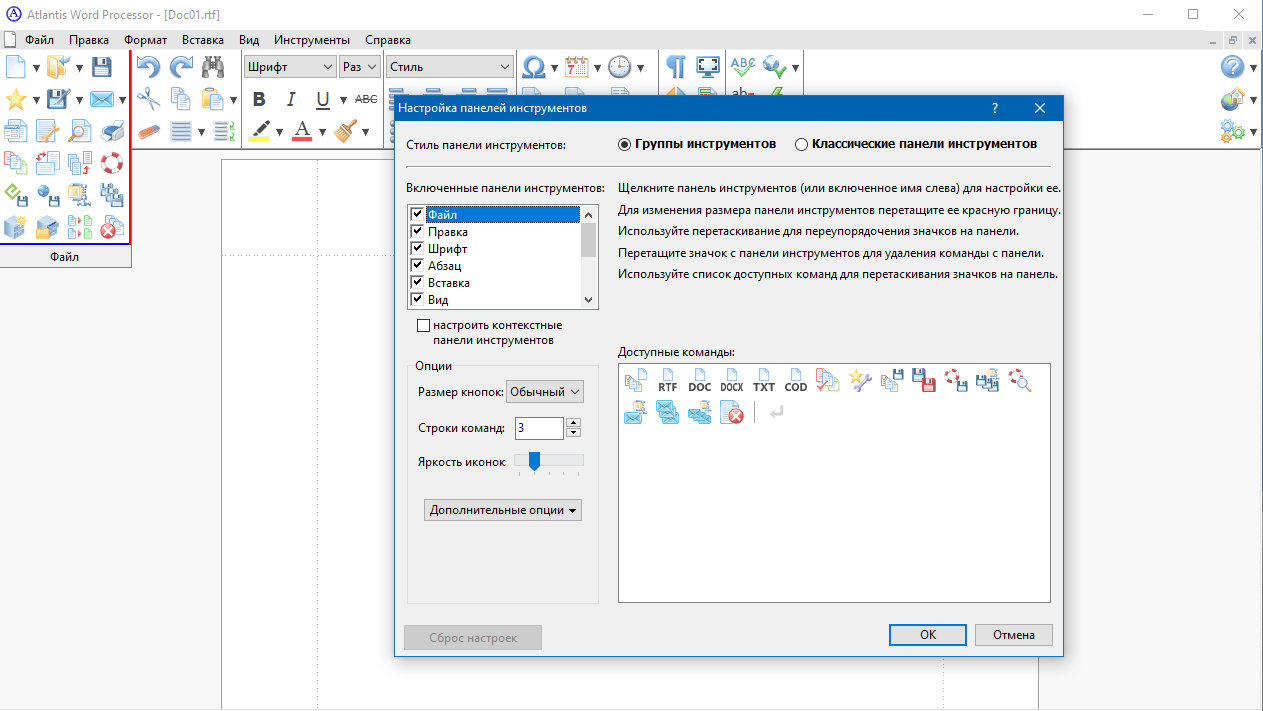This screenshot has width=1263, height=711.
Task: Select the DOCX command icon
Action: (x=731, y=380)
